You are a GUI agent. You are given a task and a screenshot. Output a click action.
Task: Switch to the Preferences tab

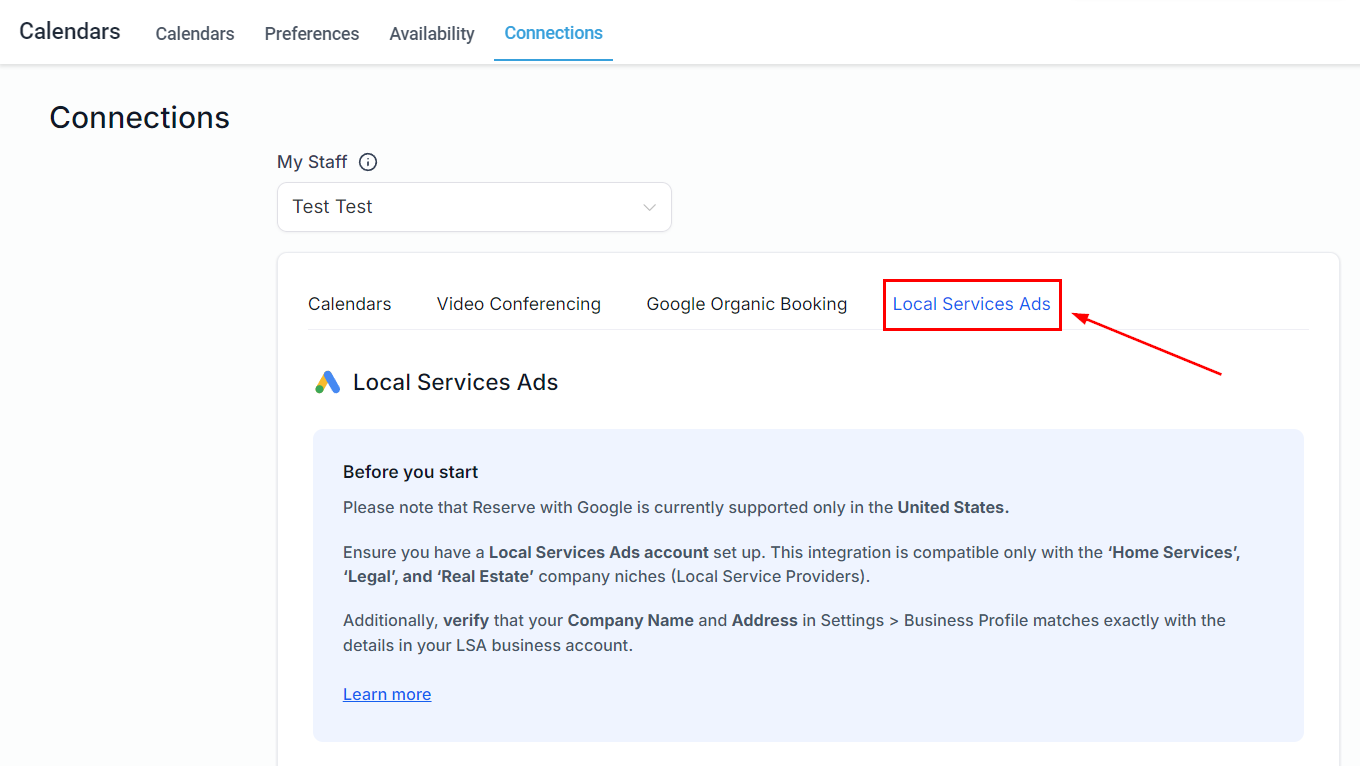tap(311, 33)
